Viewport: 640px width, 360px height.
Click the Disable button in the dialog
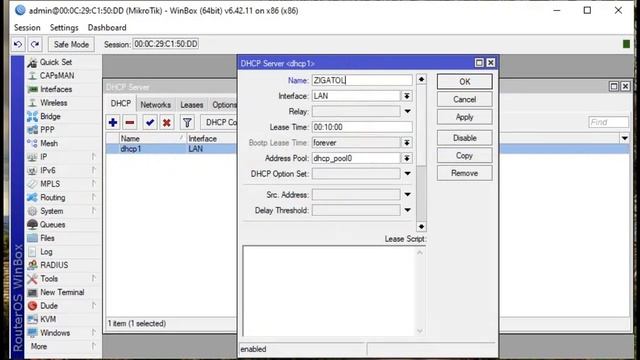[x=464, y=138]
